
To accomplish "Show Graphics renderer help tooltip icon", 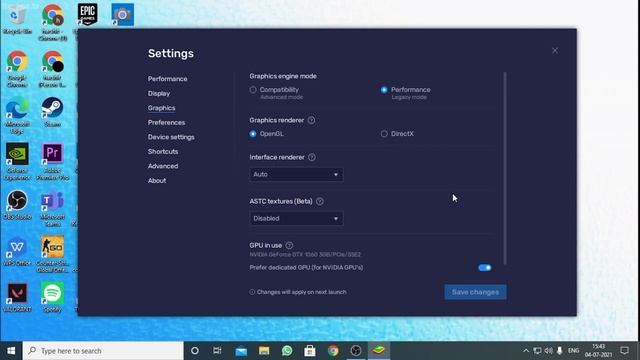I will point(311,120).
